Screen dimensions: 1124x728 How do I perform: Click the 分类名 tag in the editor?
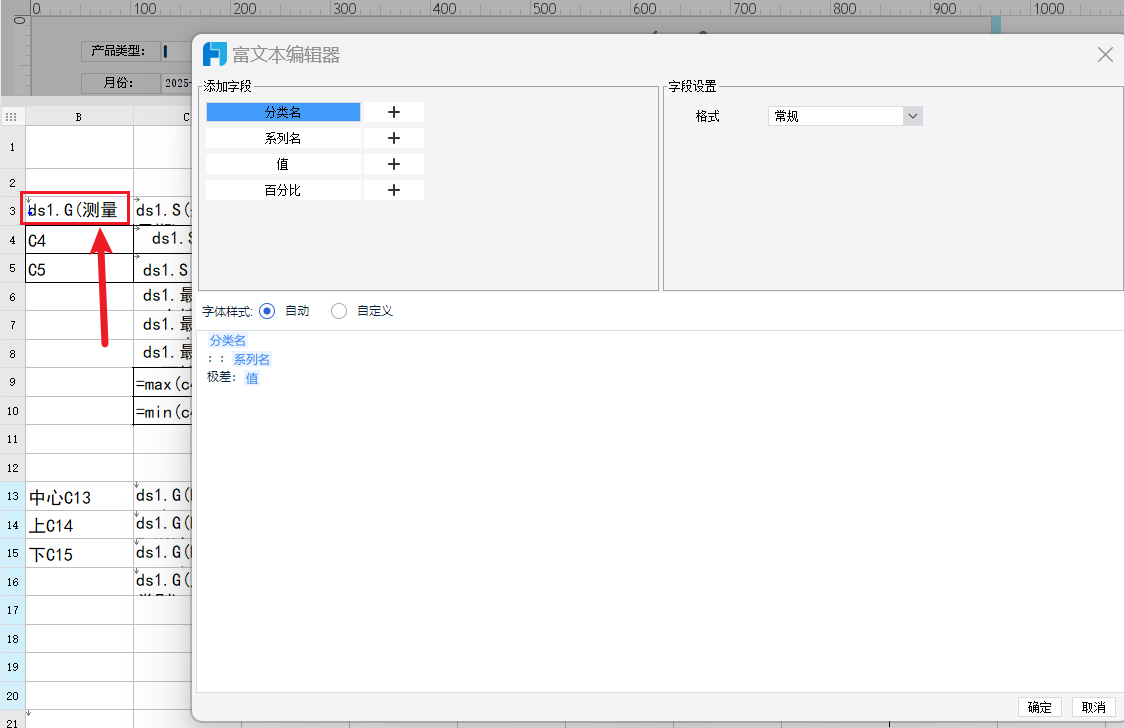point(227,340)
